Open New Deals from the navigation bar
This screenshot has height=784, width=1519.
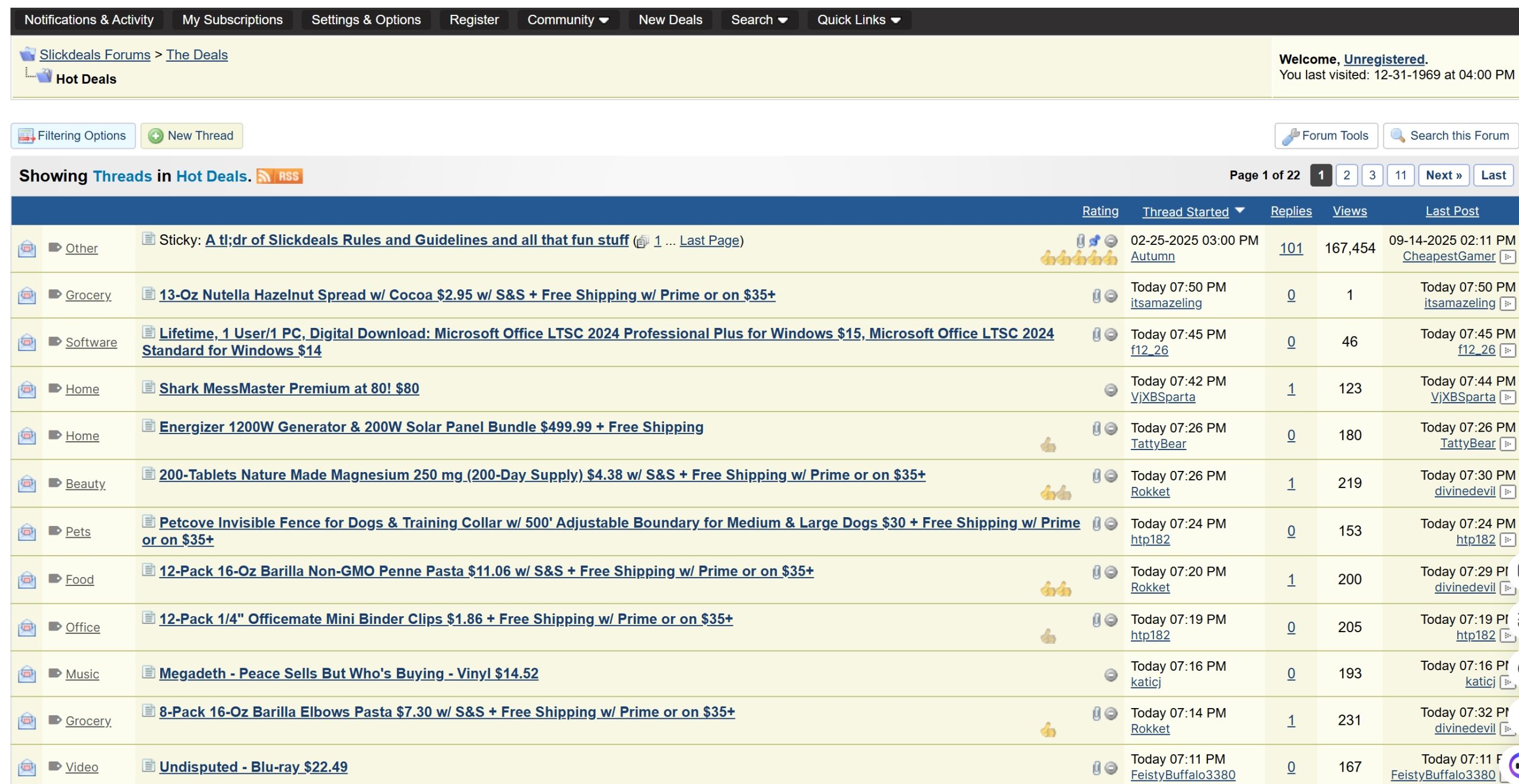click(670, 20)
